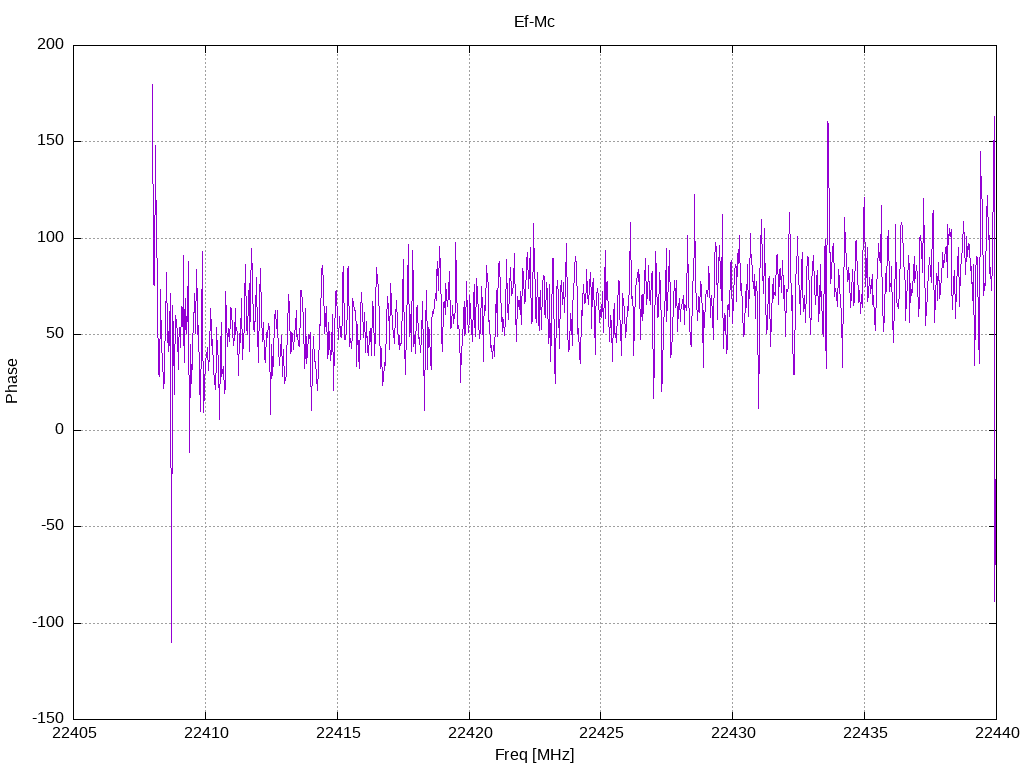Image resolution: width=1024 pixels, height=768 pixels.
Task: Click the x-axis tick label '22420'
Action: tap(470, 733)
